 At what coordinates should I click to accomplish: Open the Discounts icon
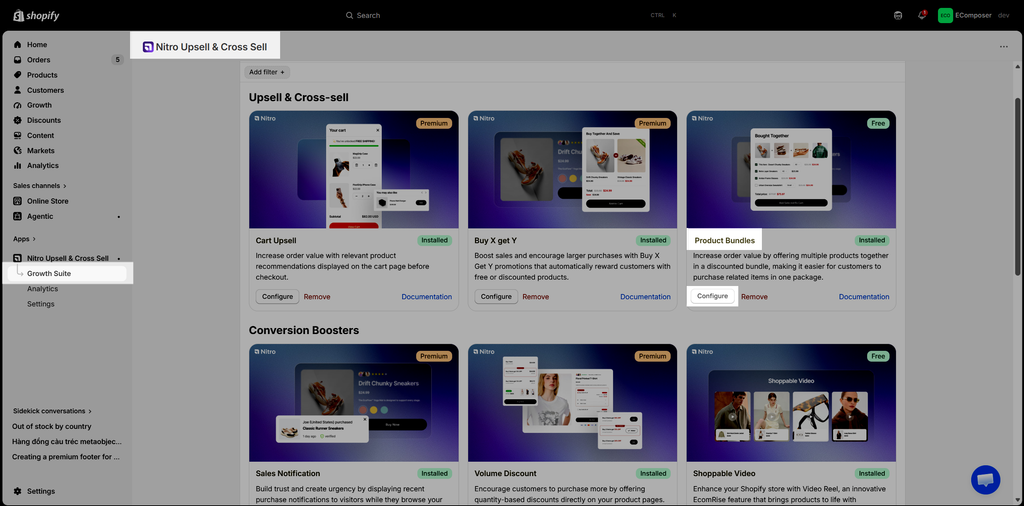pyautogui.click(x=18, y=120)
